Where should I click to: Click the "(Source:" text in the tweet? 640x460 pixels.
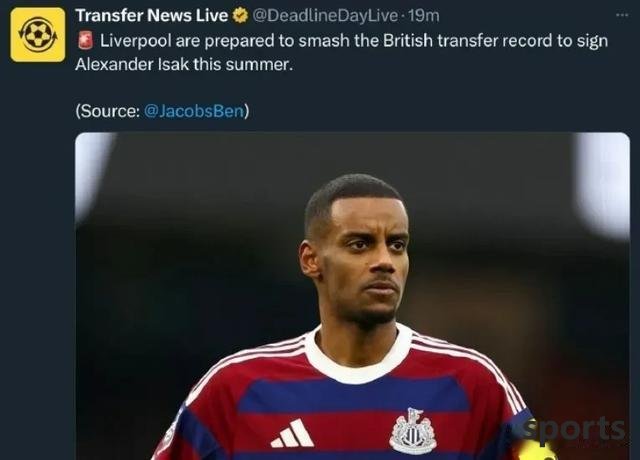(x=108, y=111)
